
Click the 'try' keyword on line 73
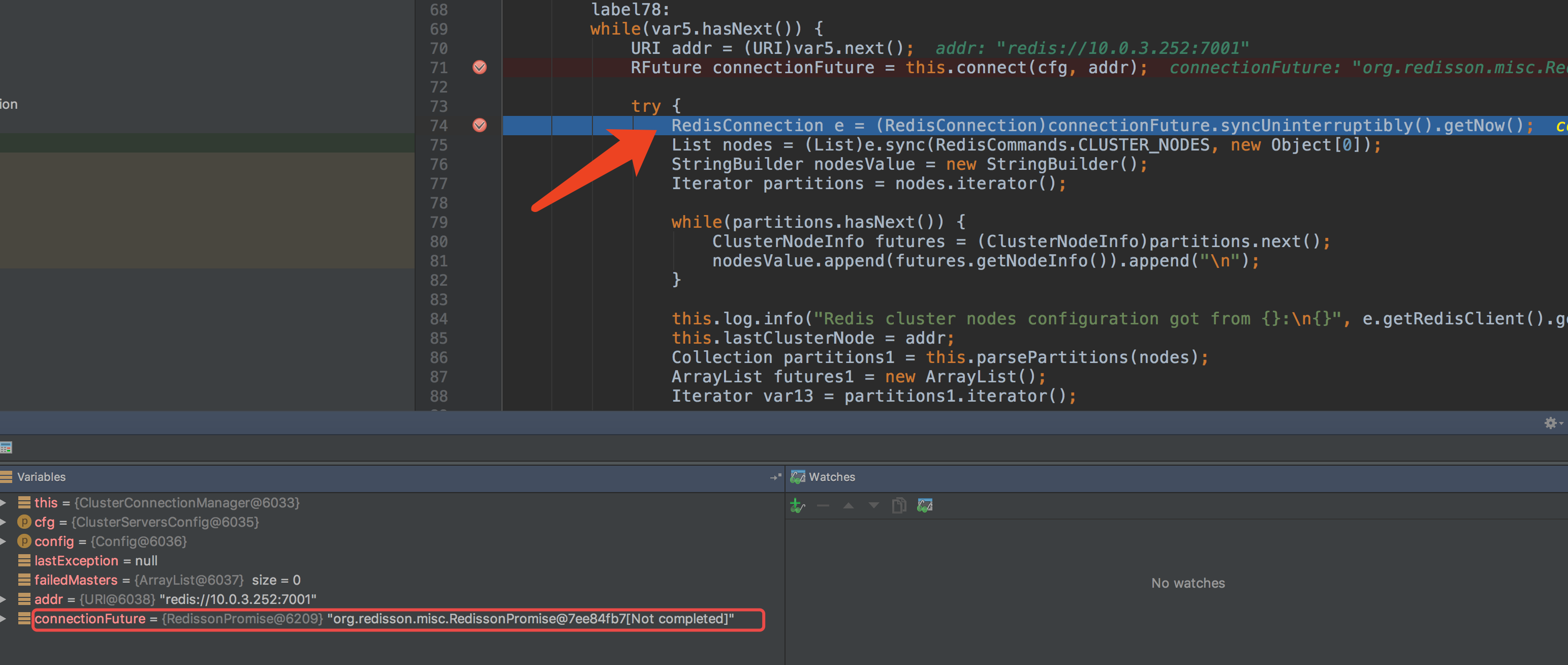click(646, 107)
